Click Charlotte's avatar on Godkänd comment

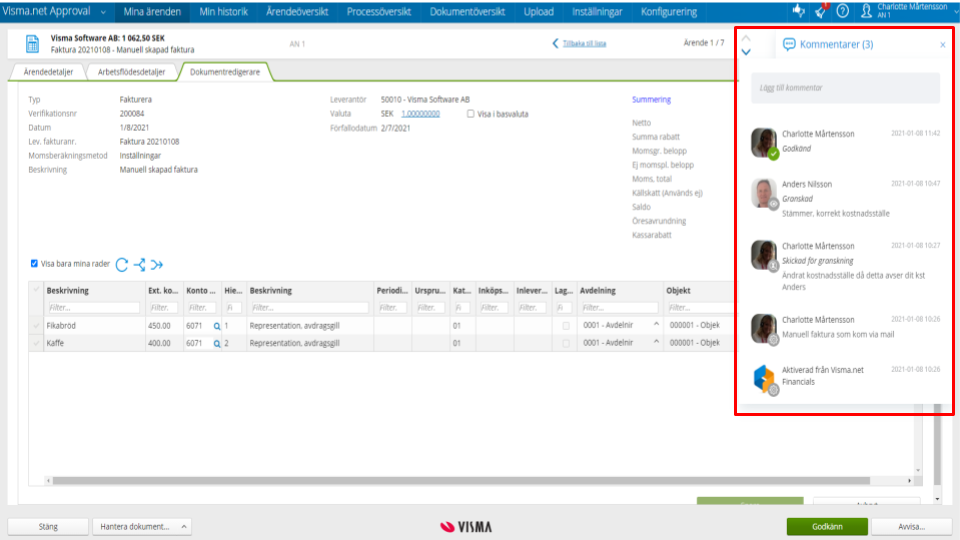click(764, 143)
